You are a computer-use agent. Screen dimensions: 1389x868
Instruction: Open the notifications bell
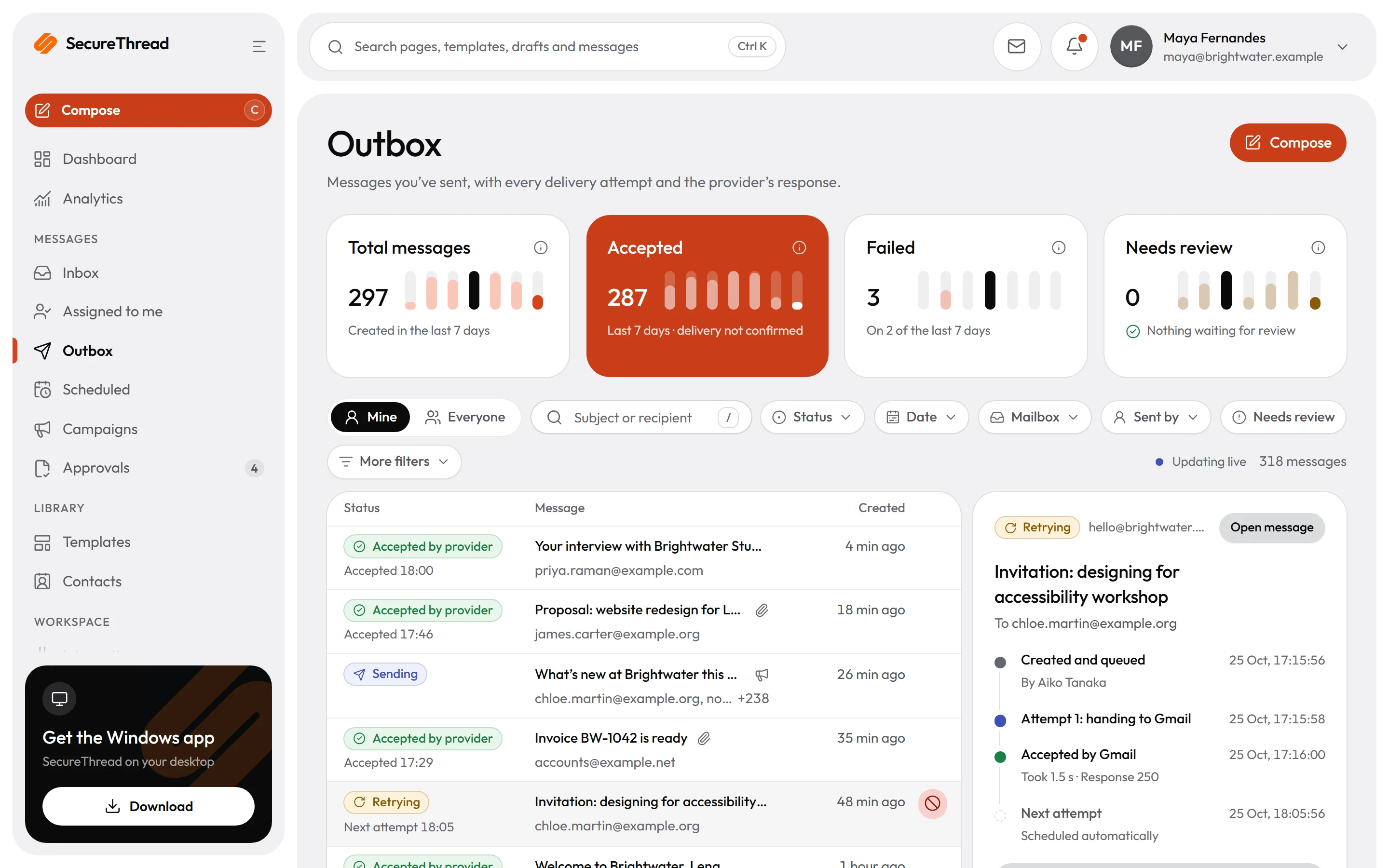tap(1074, 46)
